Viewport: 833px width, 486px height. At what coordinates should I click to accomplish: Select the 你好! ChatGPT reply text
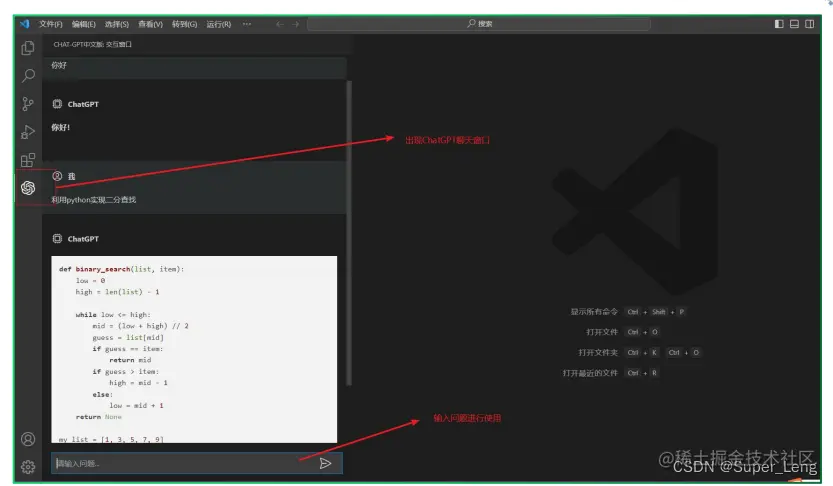[61, 127]
